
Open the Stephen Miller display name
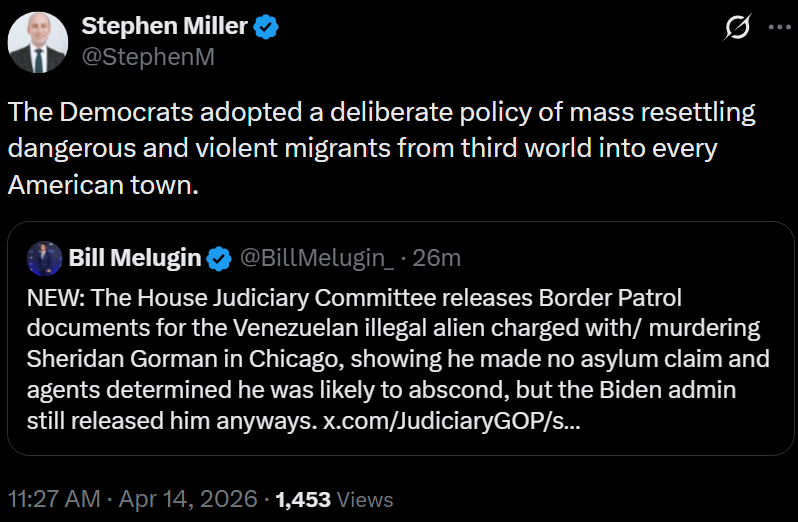[x=163, y=27]
